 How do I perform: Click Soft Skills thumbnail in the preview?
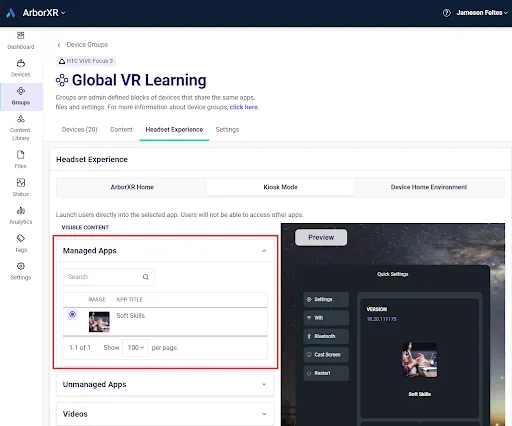click(x=420, y=360)
